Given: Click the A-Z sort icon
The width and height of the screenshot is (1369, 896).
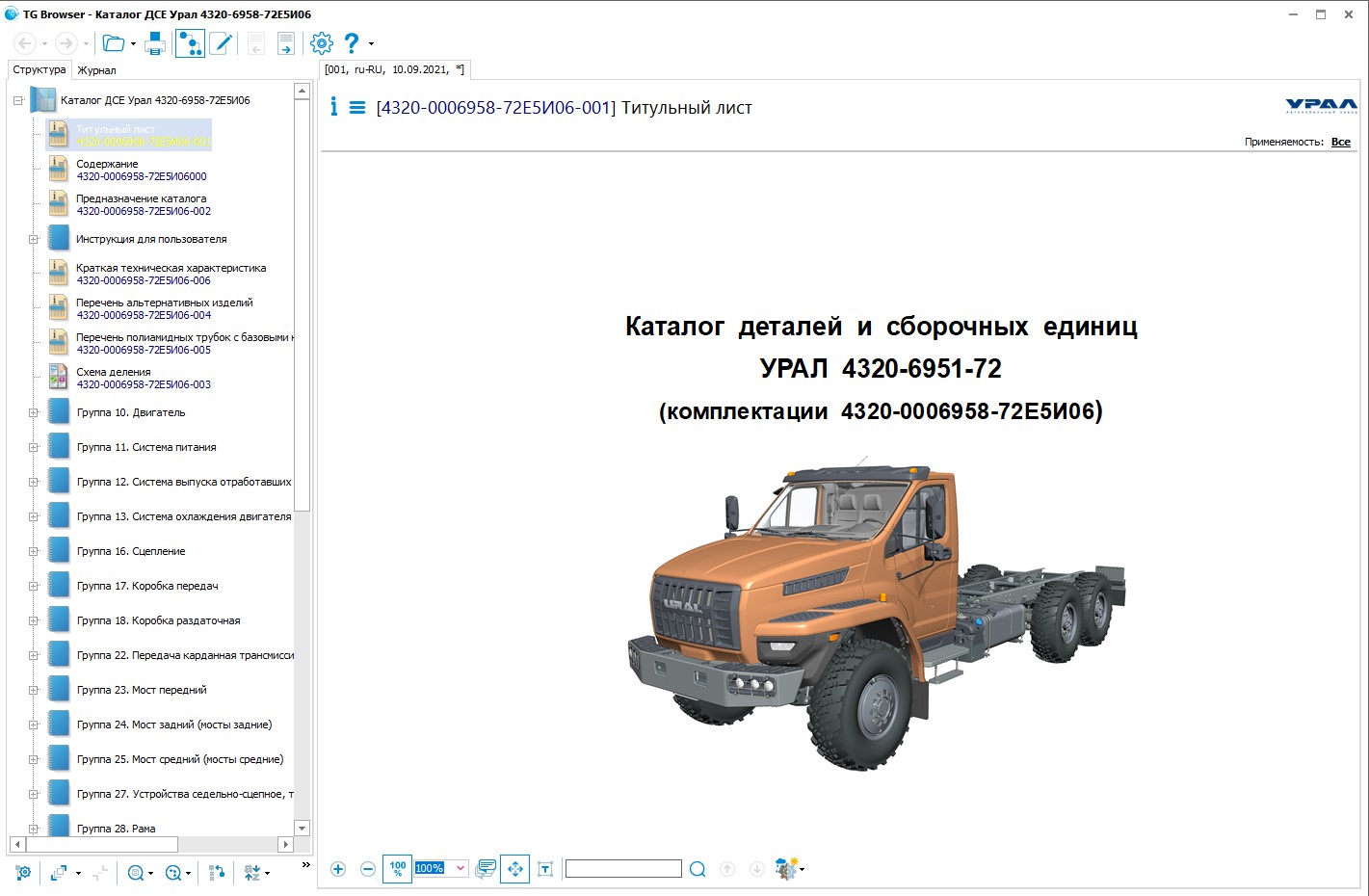Looking at the screenshot, I should pos(252,873).
